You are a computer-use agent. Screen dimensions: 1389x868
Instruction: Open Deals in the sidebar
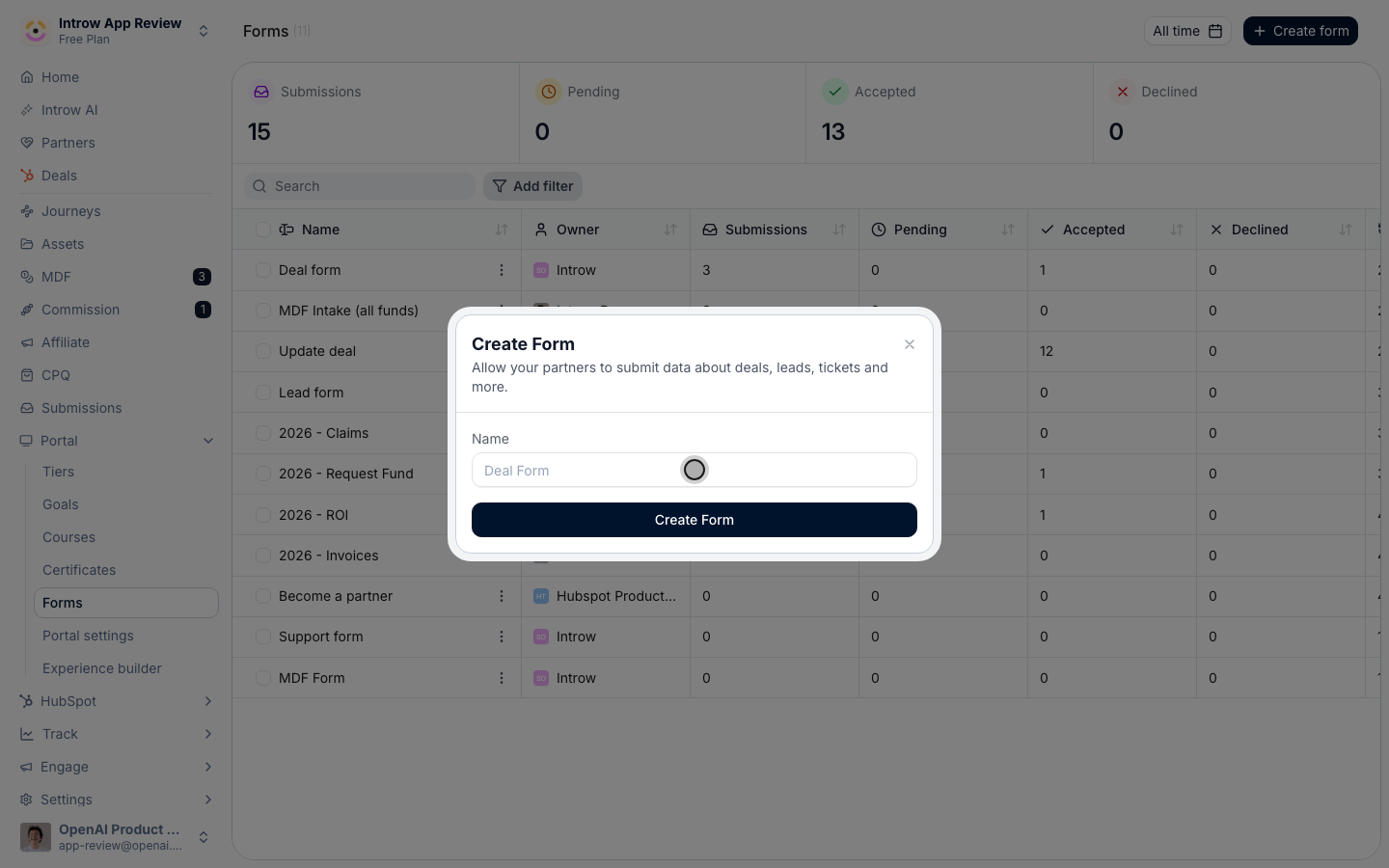click(59, 176)
